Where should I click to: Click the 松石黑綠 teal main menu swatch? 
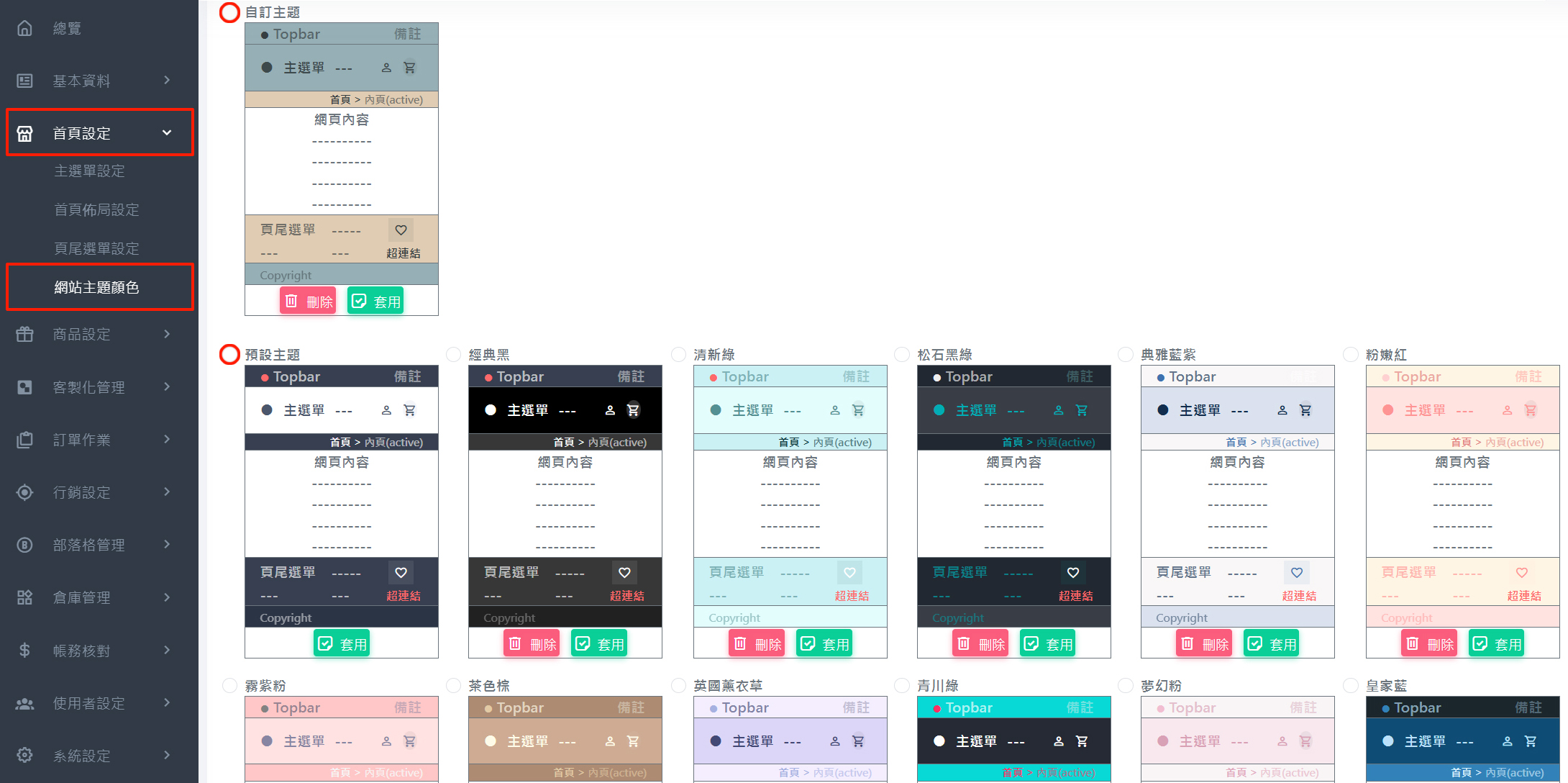pos(939,410)
